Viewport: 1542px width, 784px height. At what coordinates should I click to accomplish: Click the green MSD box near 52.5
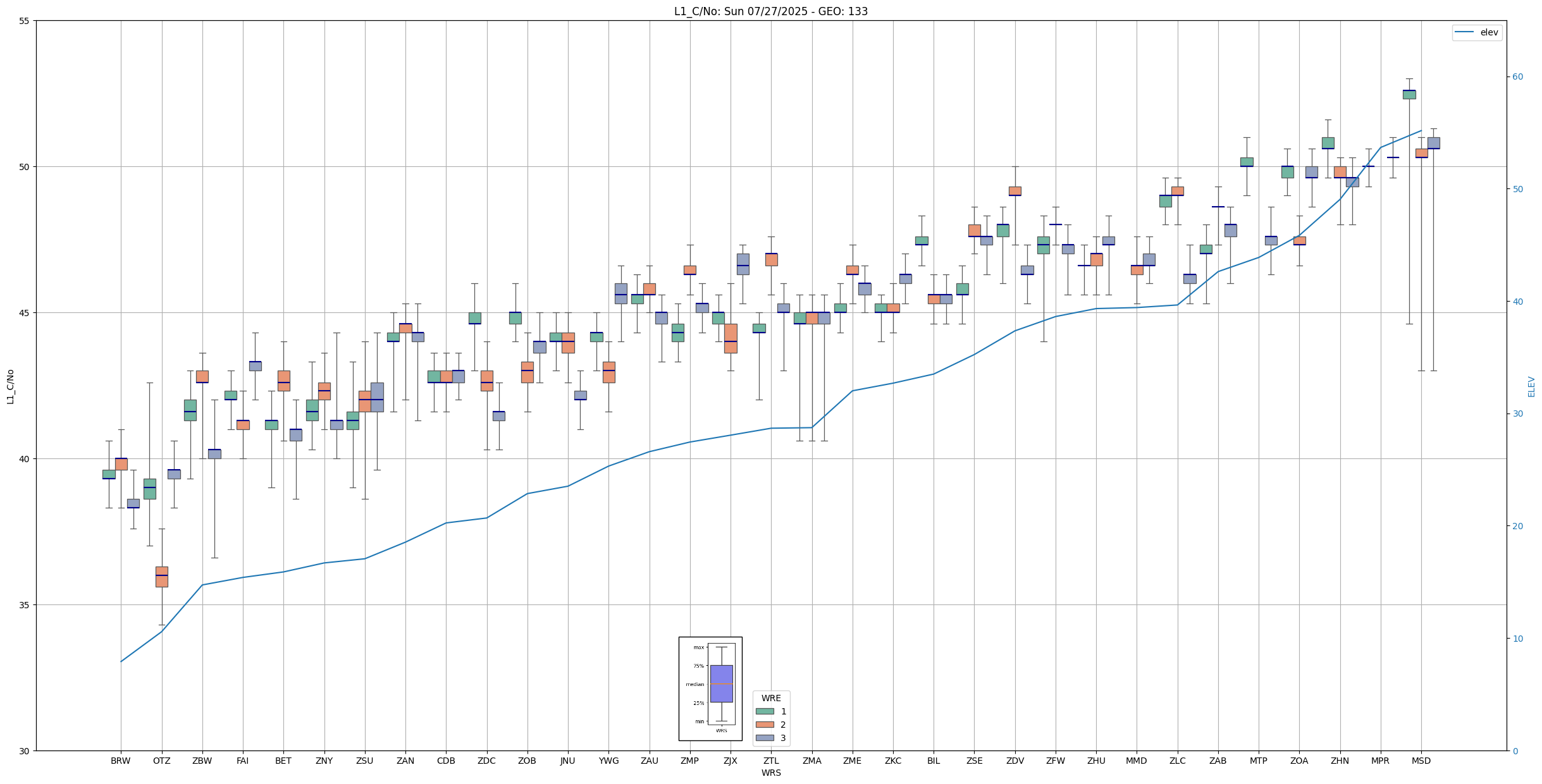(x=1409, y=94)
